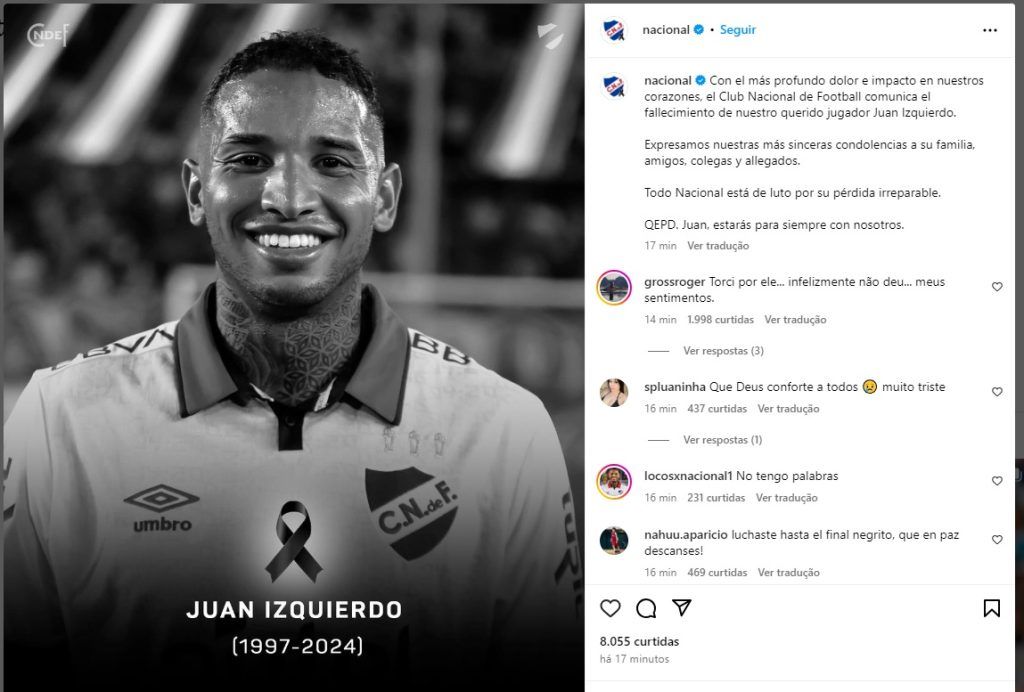Like locosxnacional1's comment heart
Screen dimensions: 1024x692
tap(997, 480)
